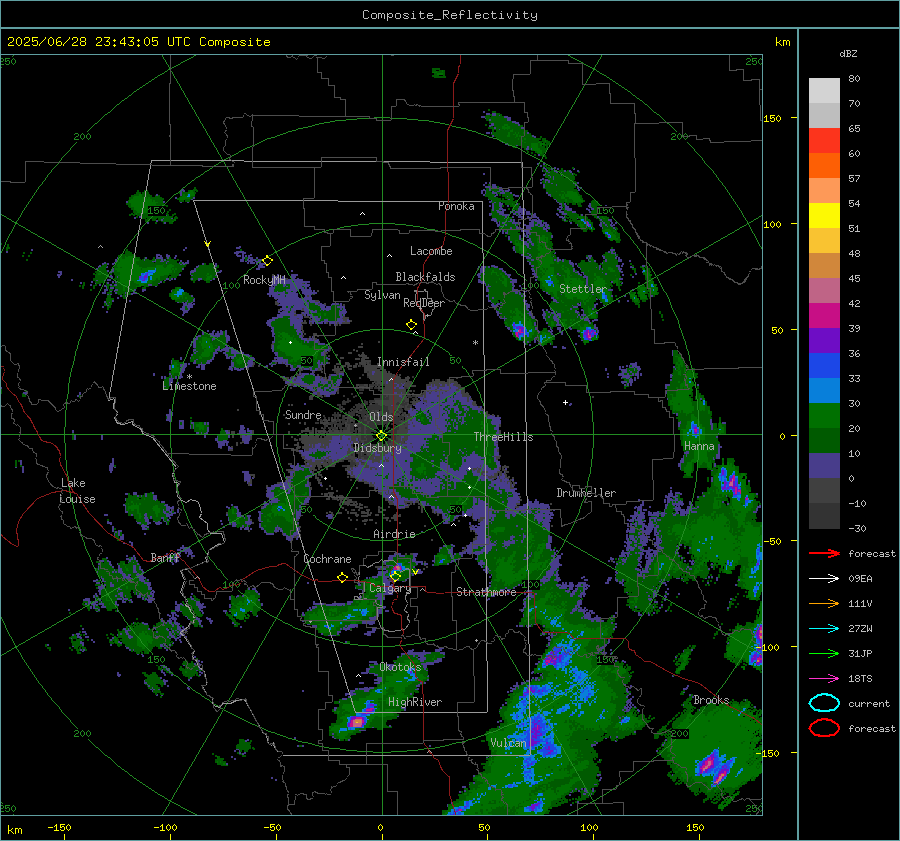Screen dimensions: 900x841
Task: Click the bright green swatch beside 30
Action: coord(824,416)
